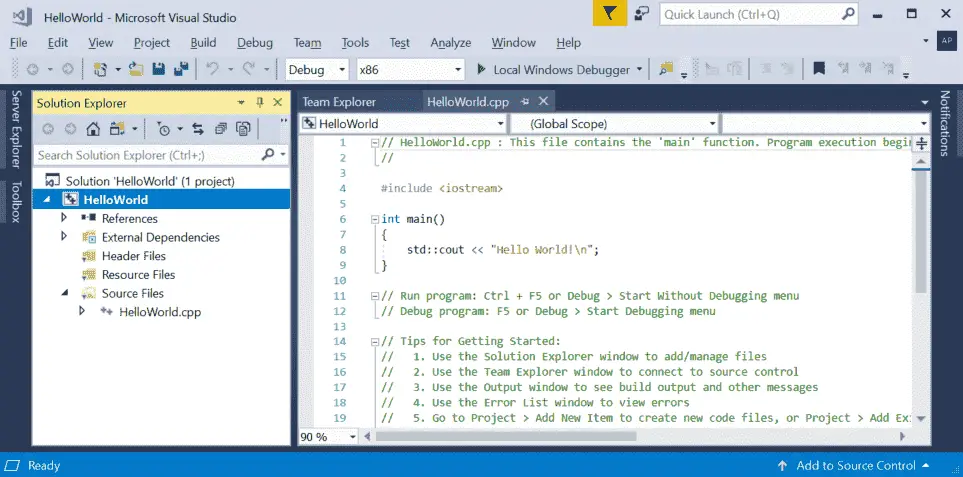The width and height of the screenshot is (963, 477).
Task: Open the 90 % zoom level dropdown
Action: (328, 437)
